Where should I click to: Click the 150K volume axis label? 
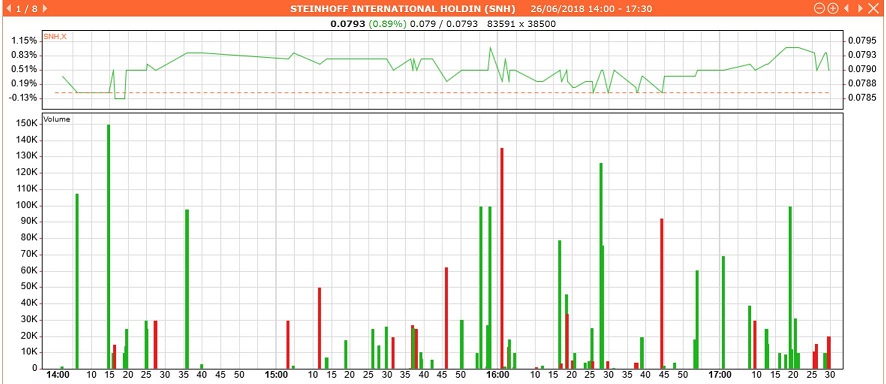26,124
